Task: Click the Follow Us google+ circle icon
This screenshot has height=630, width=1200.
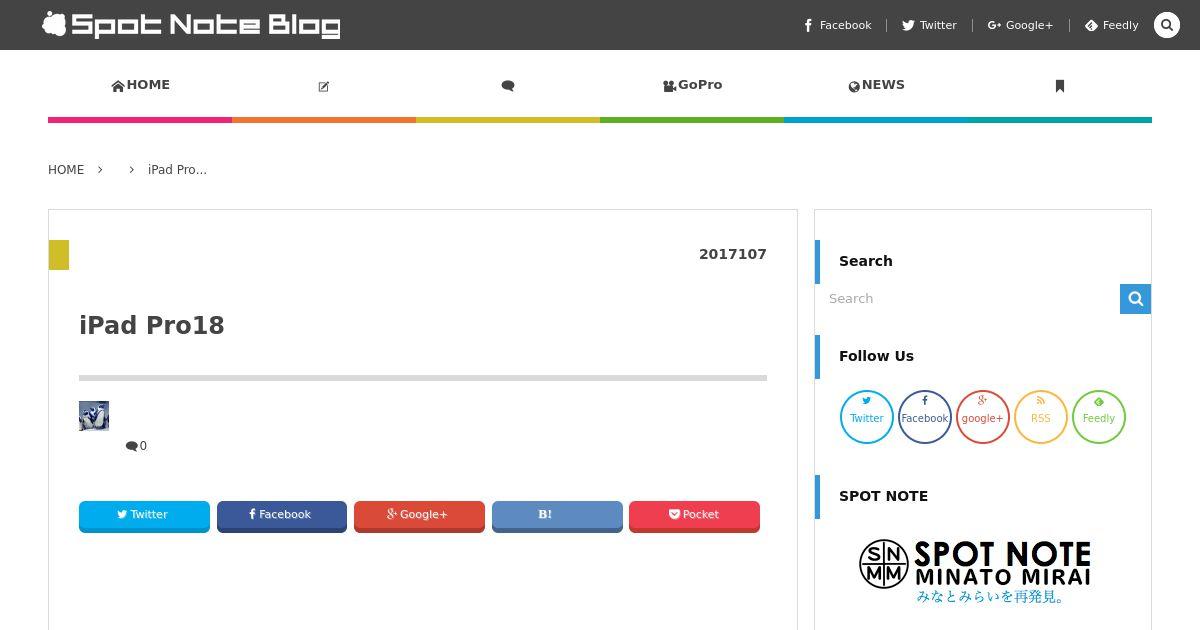Action: click(x=983, y=417)
